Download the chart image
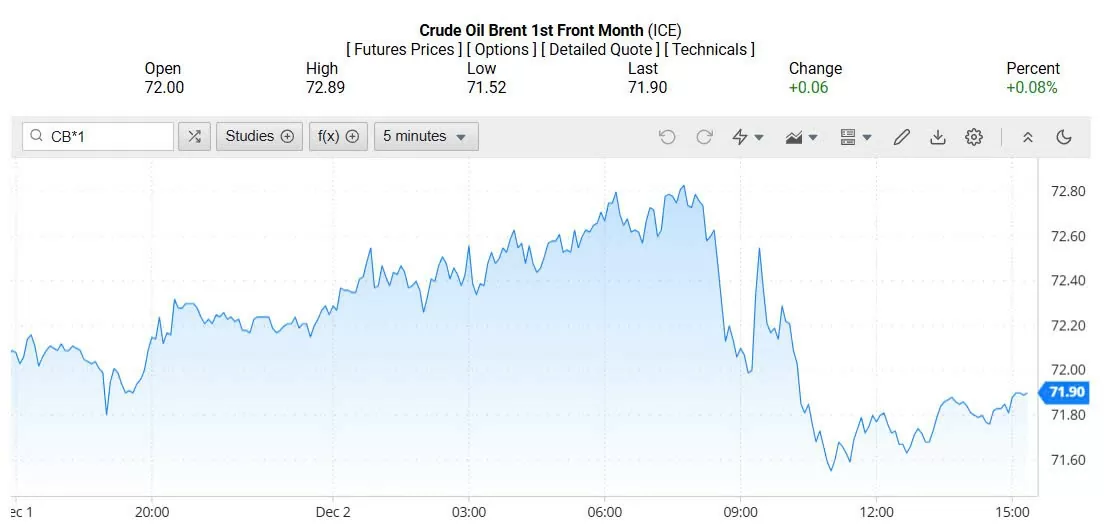 click(938, 137)
